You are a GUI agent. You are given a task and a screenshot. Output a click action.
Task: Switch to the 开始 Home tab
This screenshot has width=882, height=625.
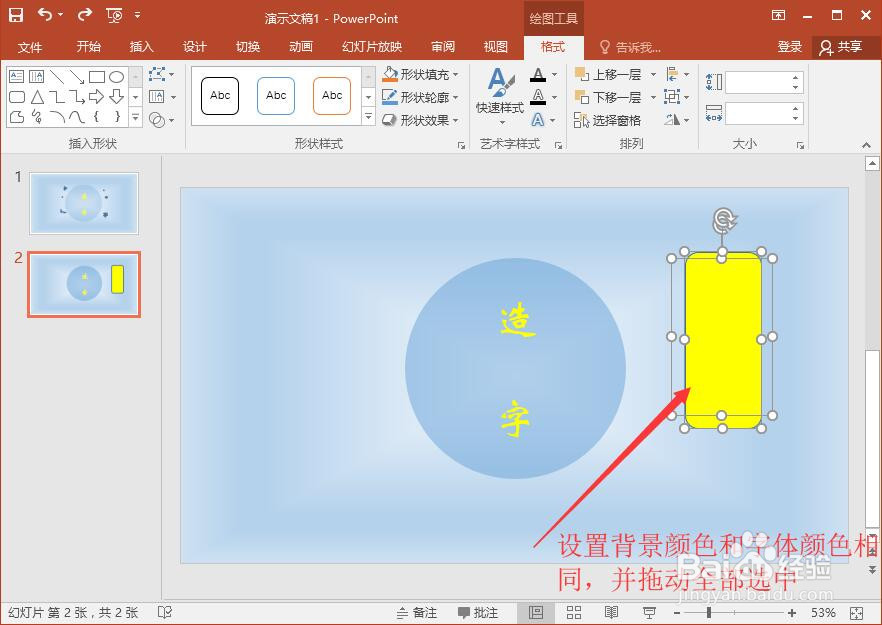pos(88,47)
